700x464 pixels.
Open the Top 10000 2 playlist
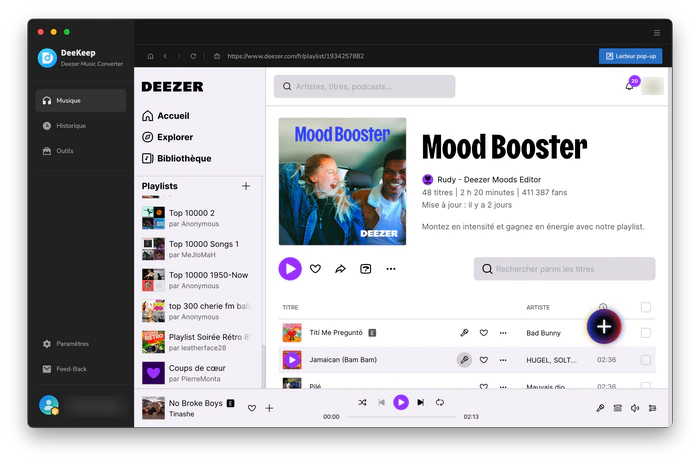coord(197,218)
